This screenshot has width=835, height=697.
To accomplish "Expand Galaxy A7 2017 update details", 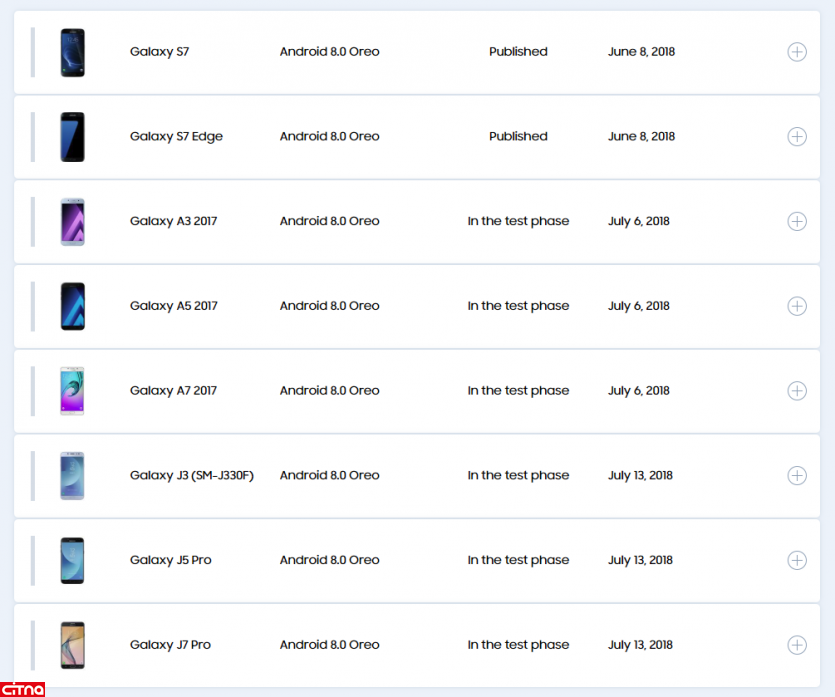I will [797, 391].
